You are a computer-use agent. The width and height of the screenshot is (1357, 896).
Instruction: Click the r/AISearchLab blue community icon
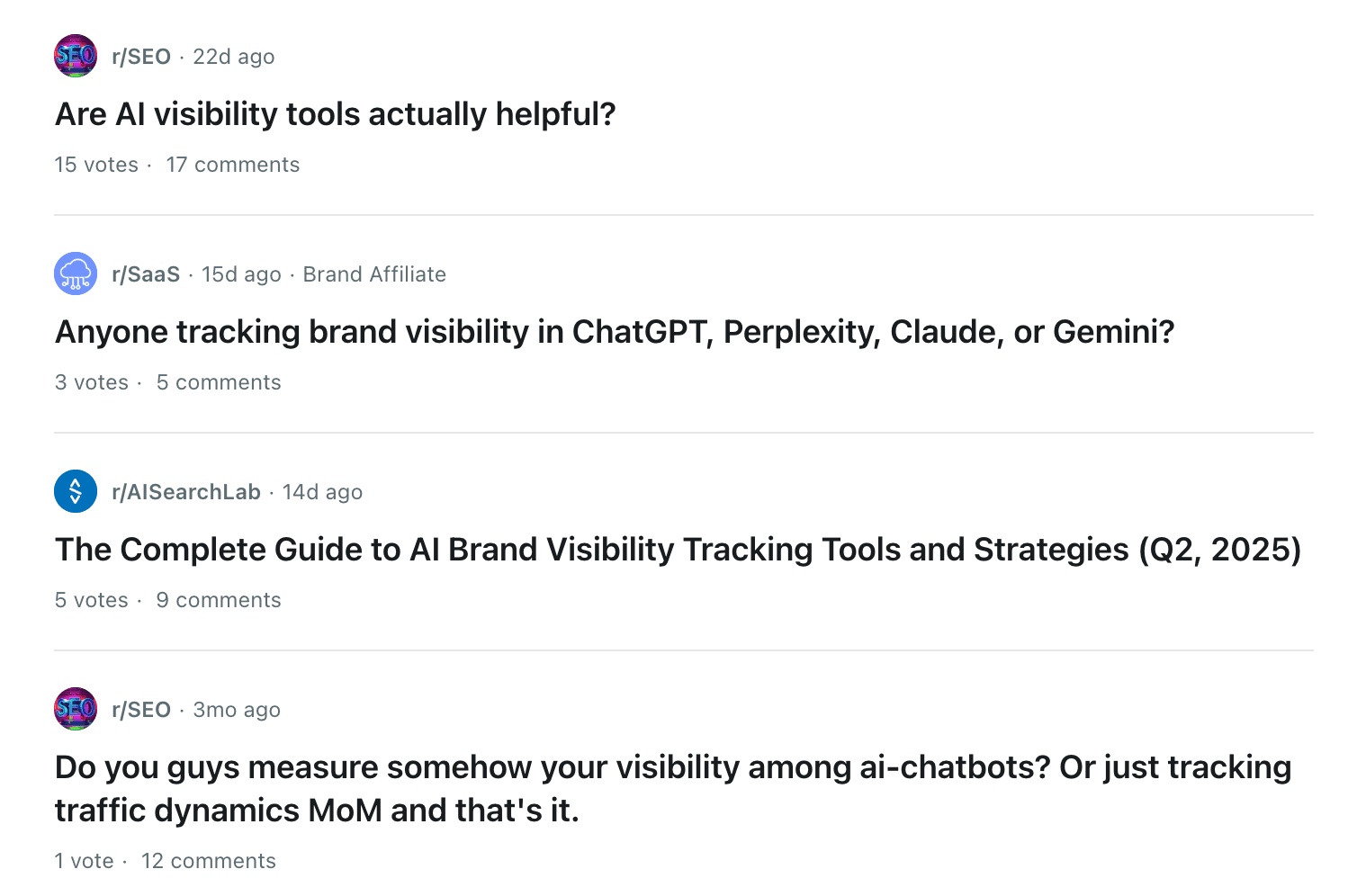pyautogui.click(x=76, y=491)
